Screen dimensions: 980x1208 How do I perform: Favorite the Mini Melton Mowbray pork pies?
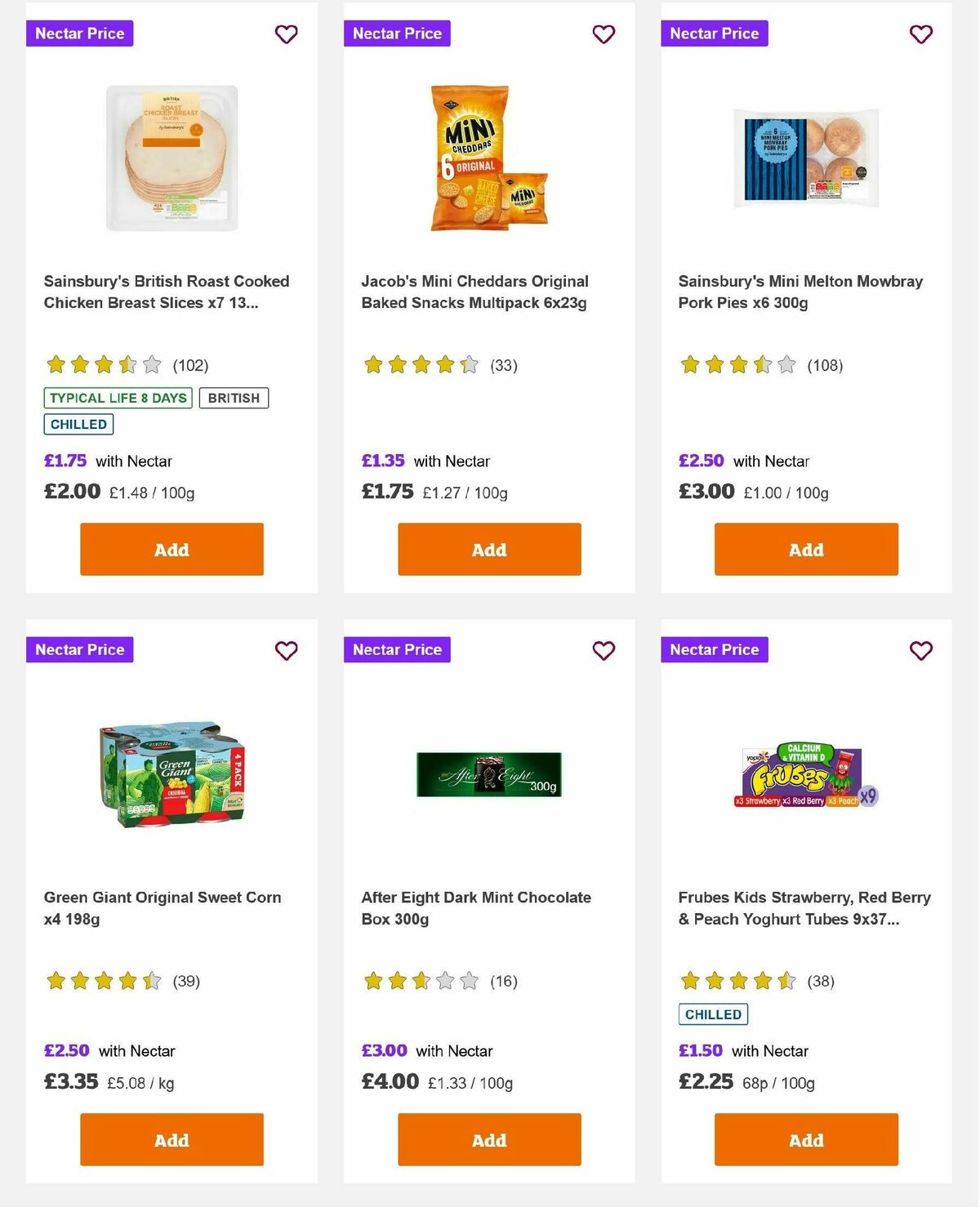click(920, 34)
